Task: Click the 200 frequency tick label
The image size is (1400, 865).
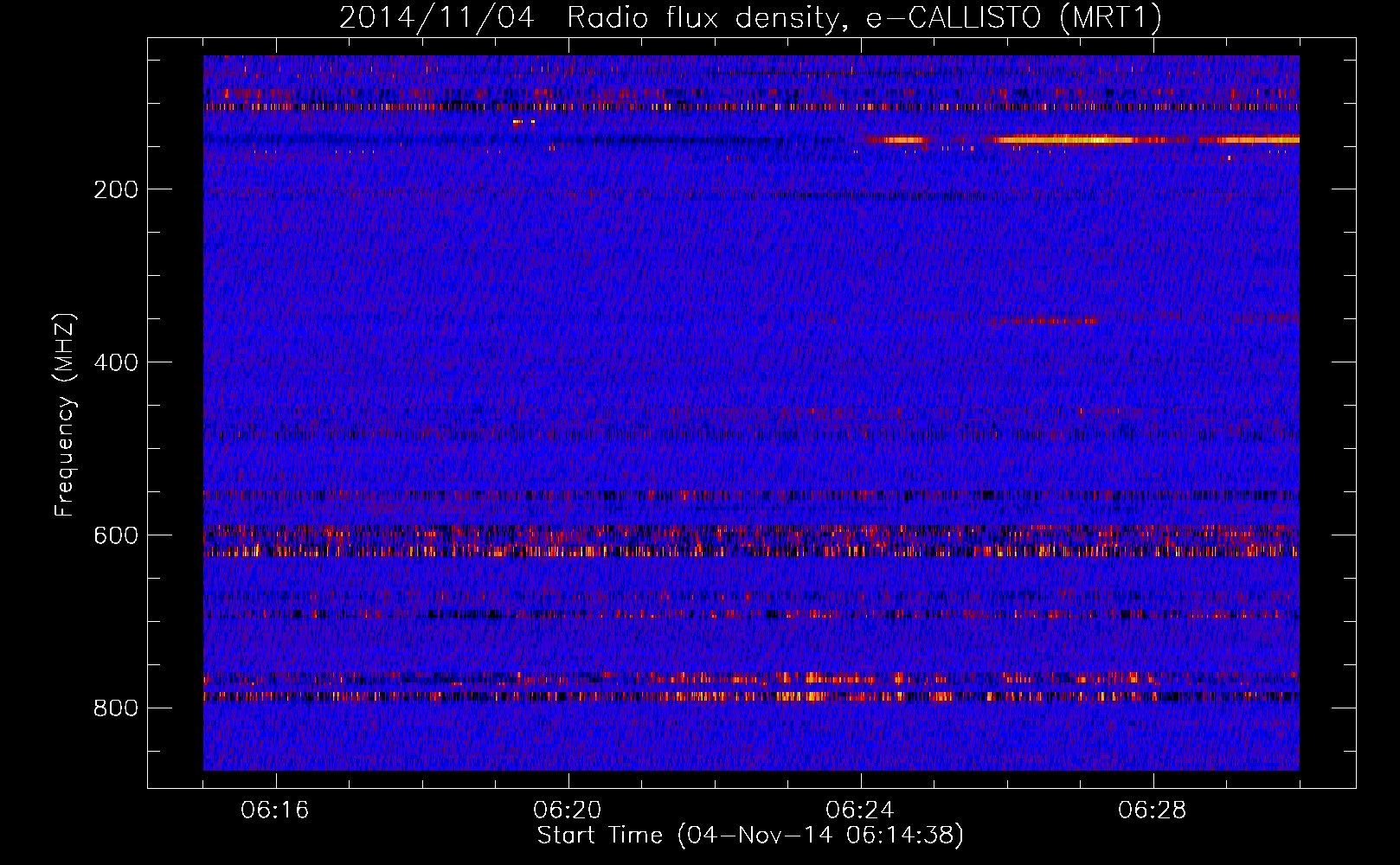Action: (x=116, y=189)
